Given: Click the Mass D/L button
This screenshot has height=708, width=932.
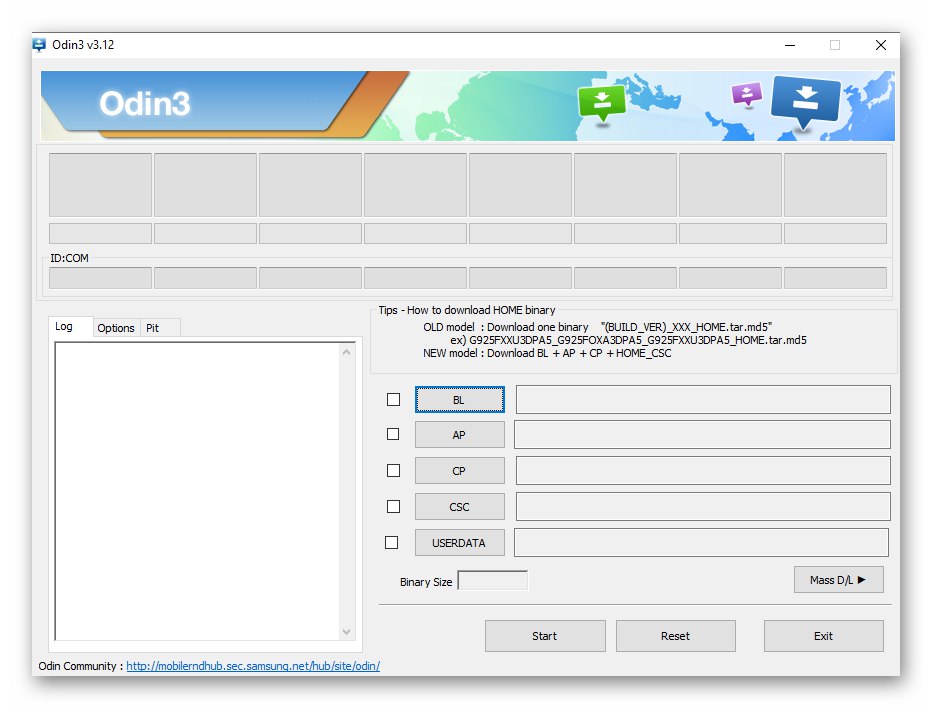Looking at the screenshot, I should [x=838, y=579].
